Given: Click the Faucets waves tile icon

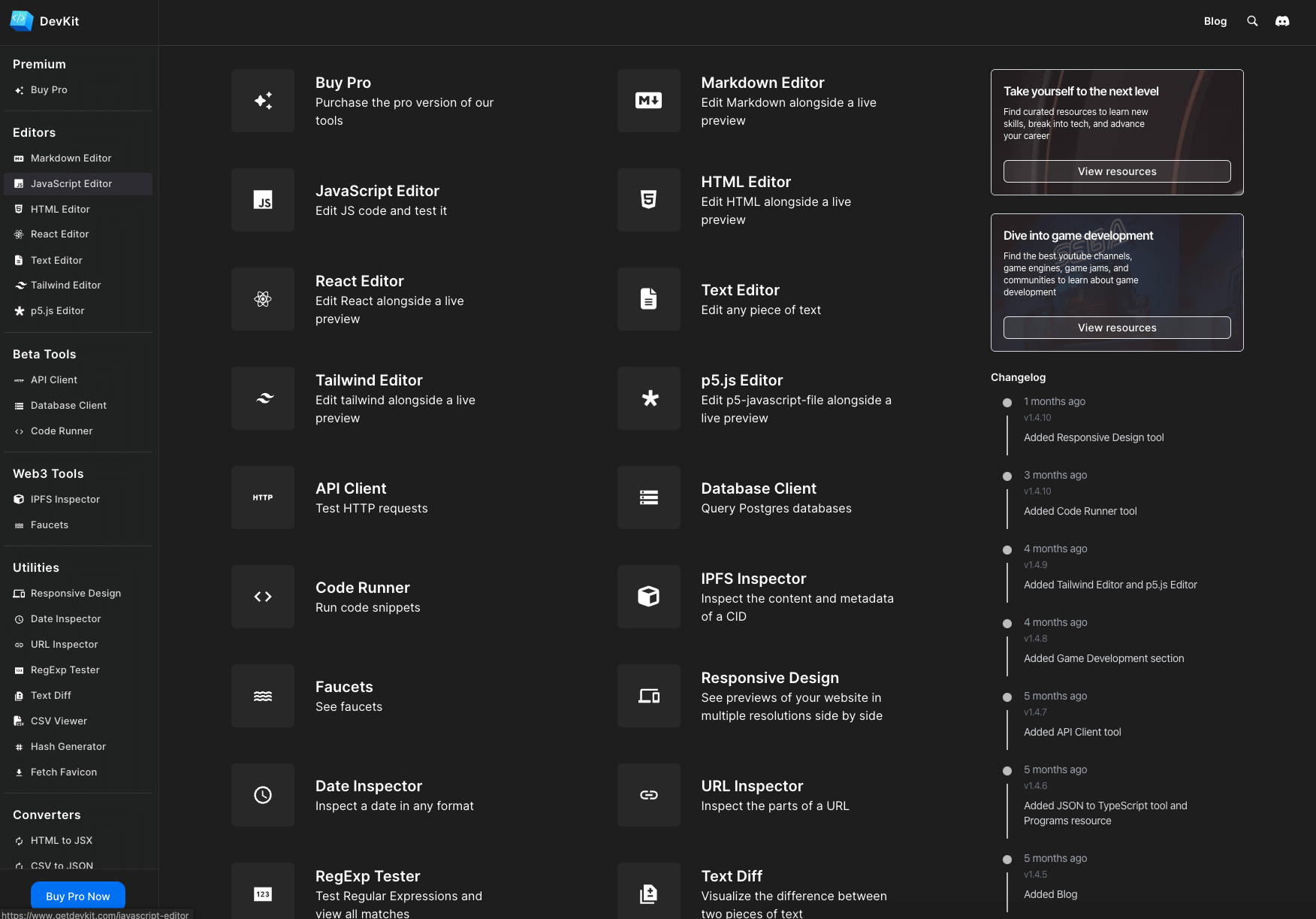Looking at the screenshot, I should click(263, 696).
